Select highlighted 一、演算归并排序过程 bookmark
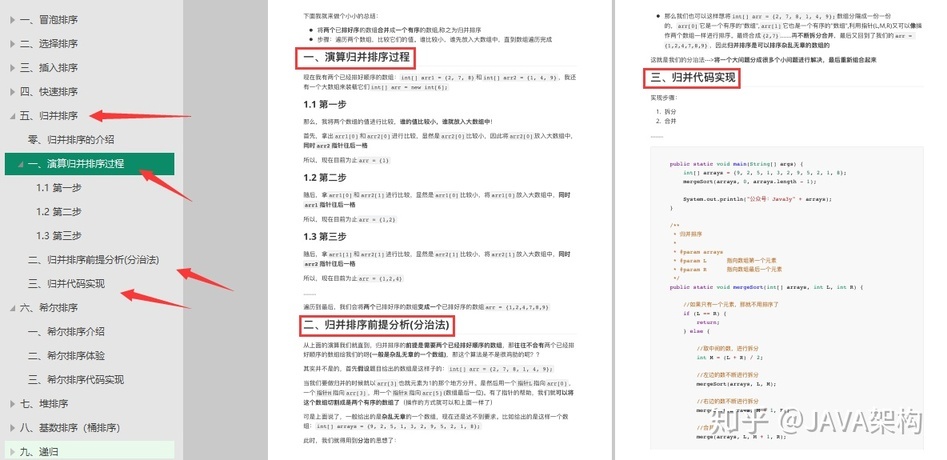The height and width of the screenshot is (460, 947). pos(89,164)
